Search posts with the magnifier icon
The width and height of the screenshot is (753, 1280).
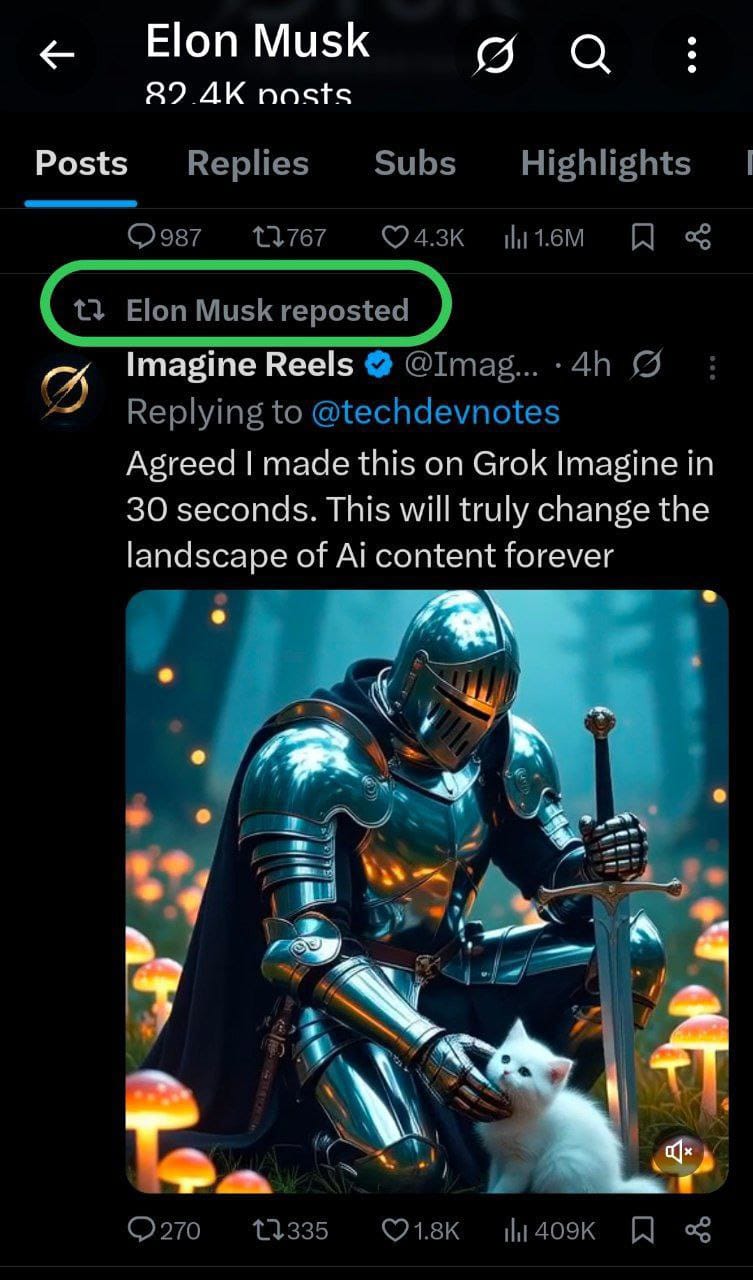pos(590,56)
